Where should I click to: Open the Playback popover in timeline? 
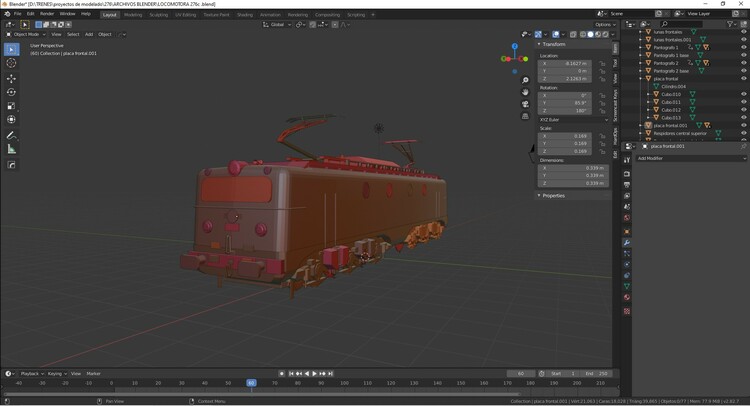click(x=31, y=373)
